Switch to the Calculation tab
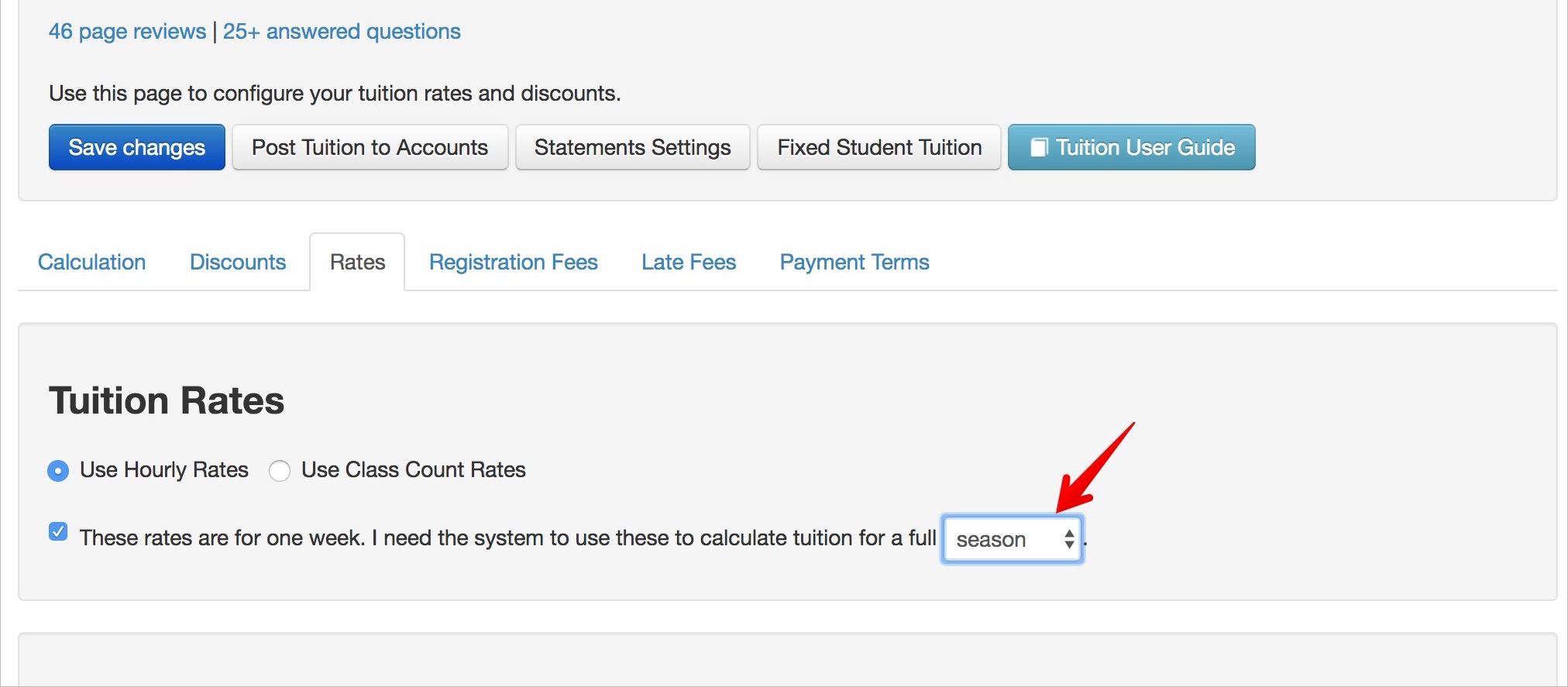Screen dimensions: 1568x687 click(x=91, y=262)
